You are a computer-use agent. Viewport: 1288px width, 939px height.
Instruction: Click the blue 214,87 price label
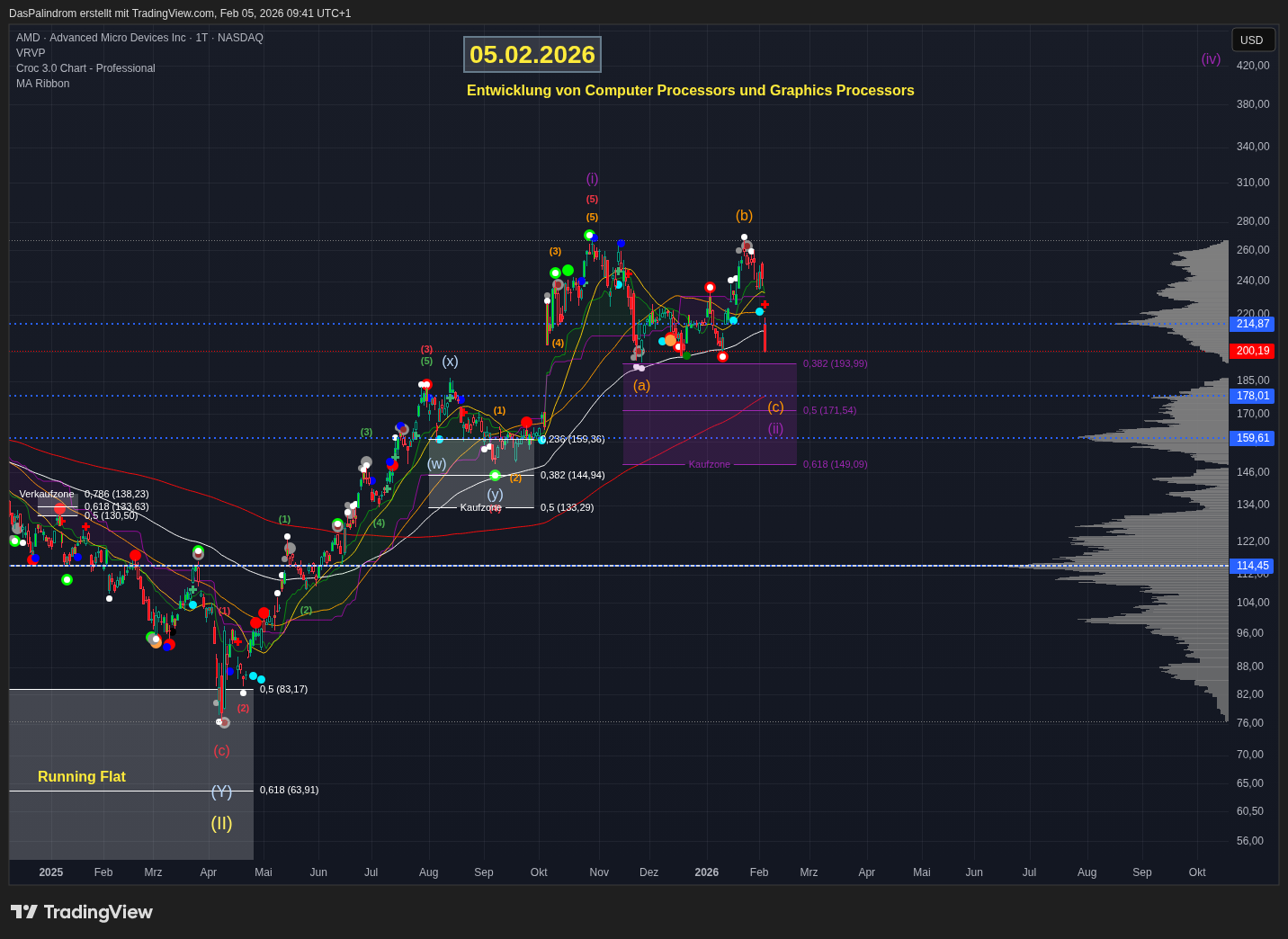click(1252, 324)
